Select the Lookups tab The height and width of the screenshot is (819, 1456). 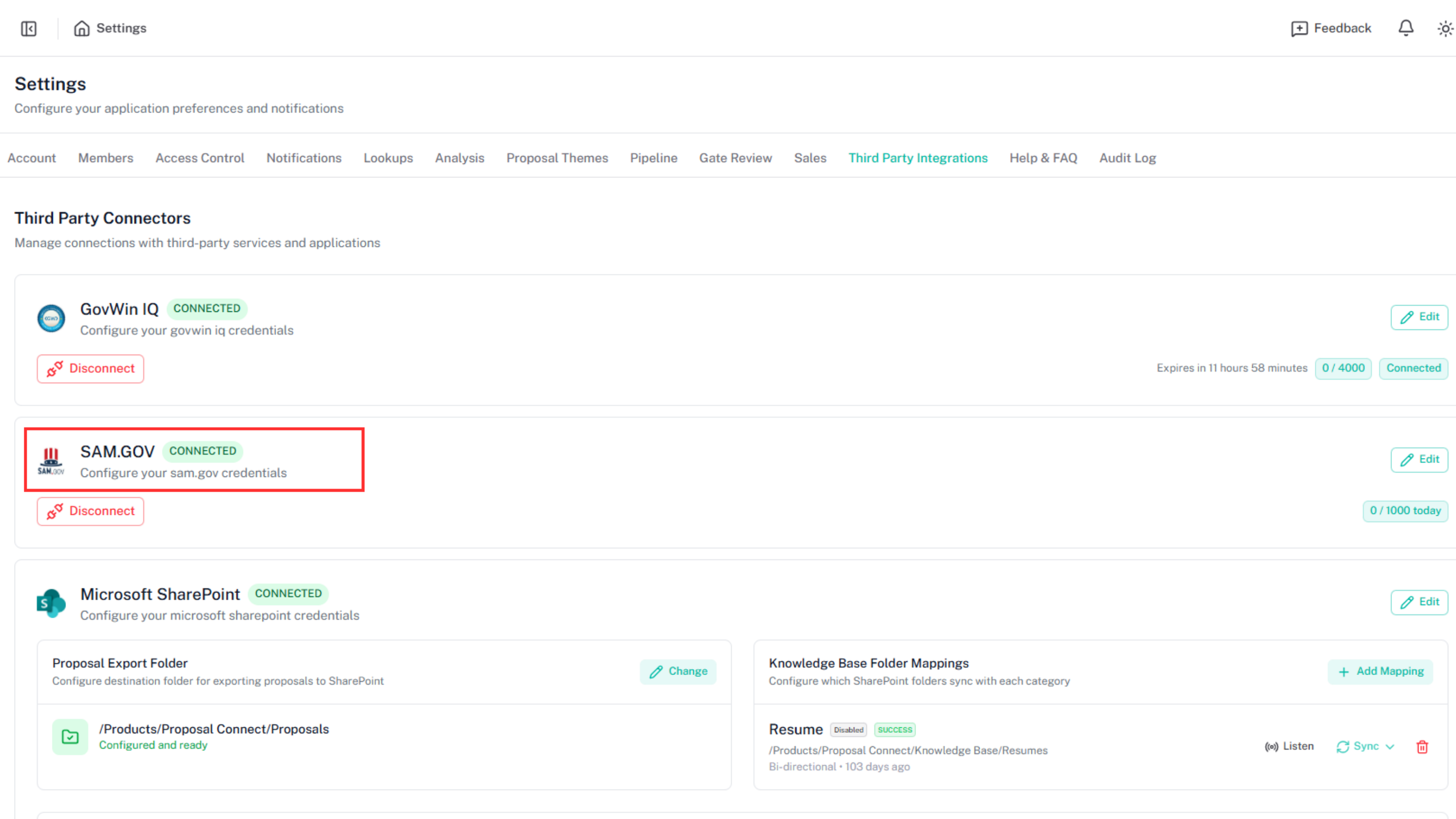[388, 158]
